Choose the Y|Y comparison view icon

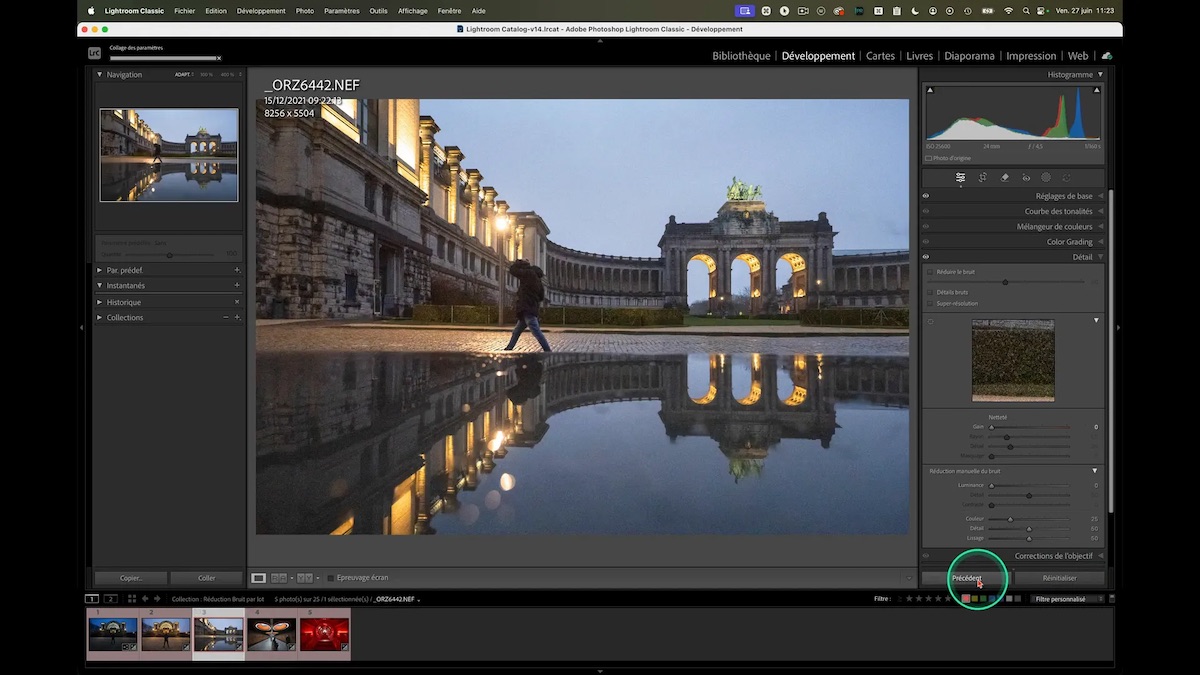pos(305,578)
